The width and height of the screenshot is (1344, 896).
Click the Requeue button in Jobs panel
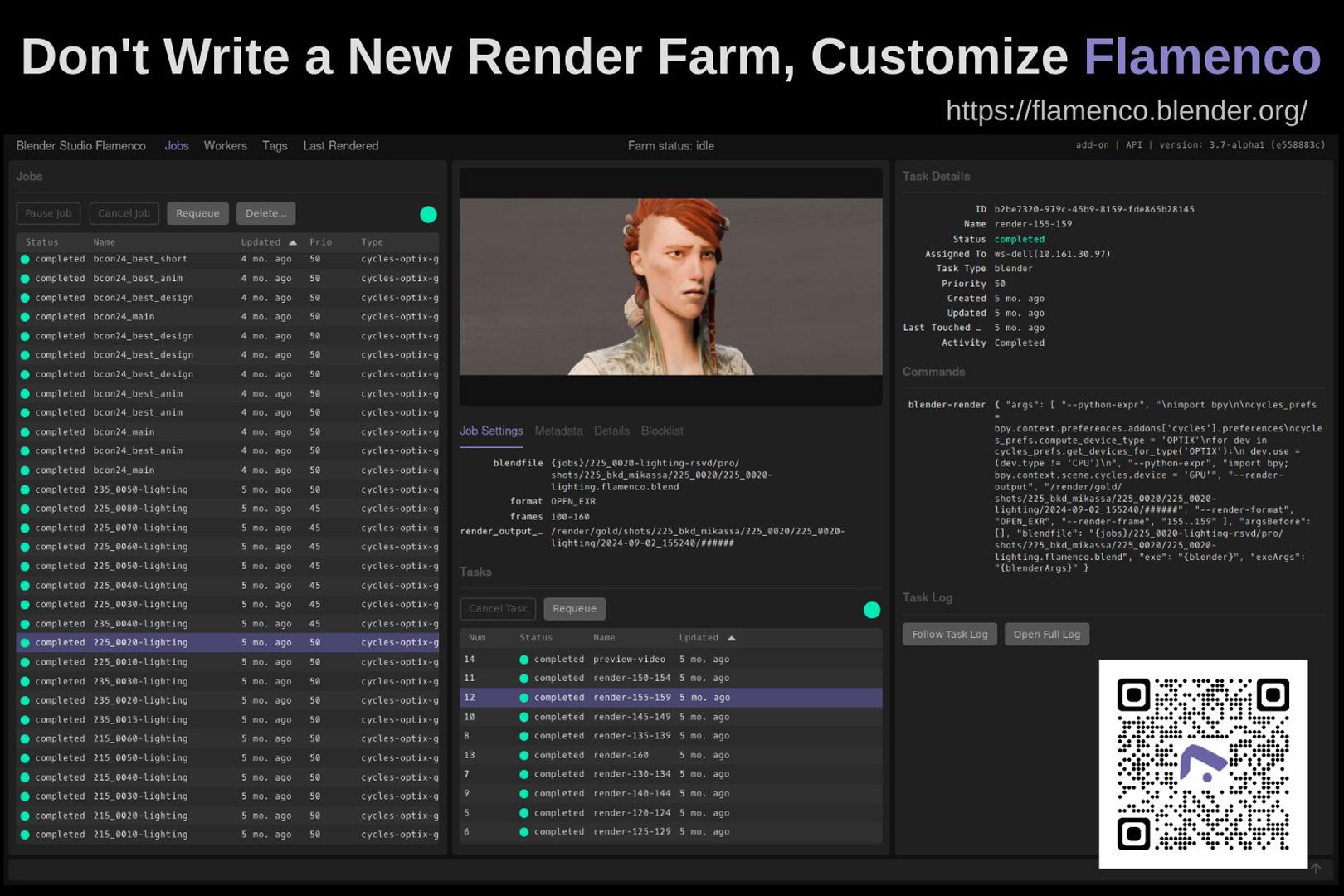click(x=197, y=213)
